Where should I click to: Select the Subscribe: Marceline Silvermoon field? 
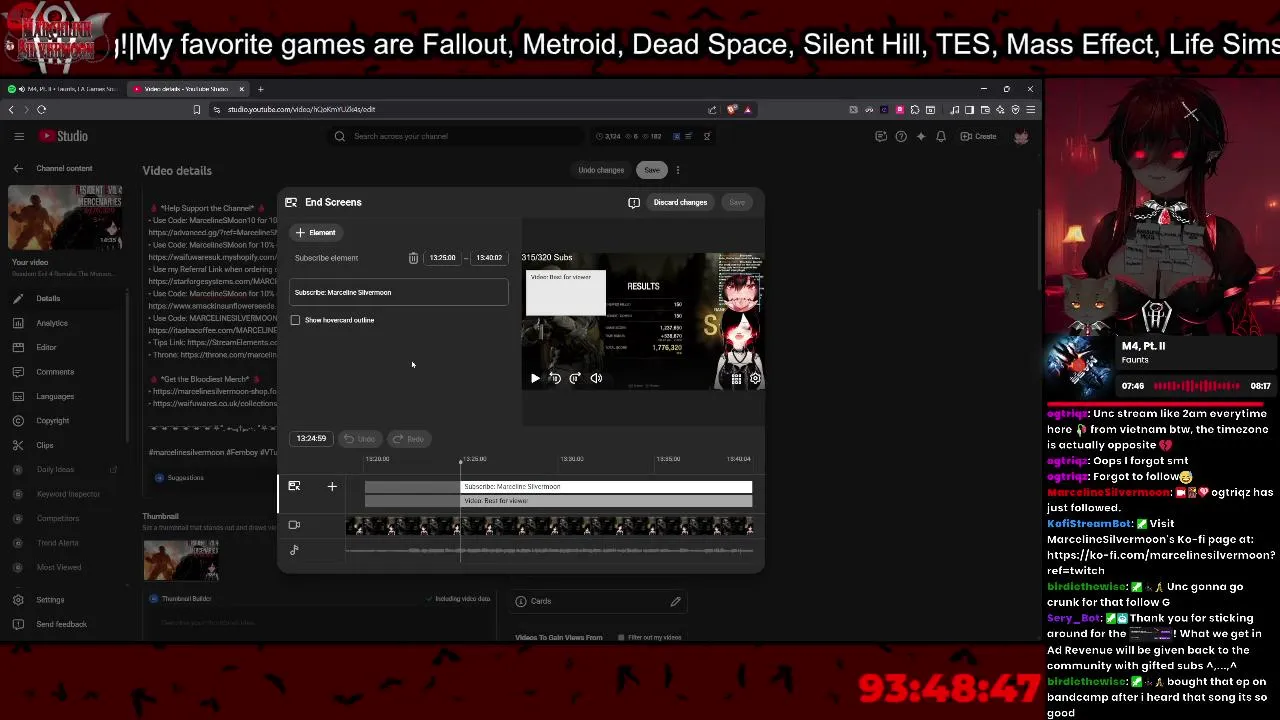tap(399, 292)
